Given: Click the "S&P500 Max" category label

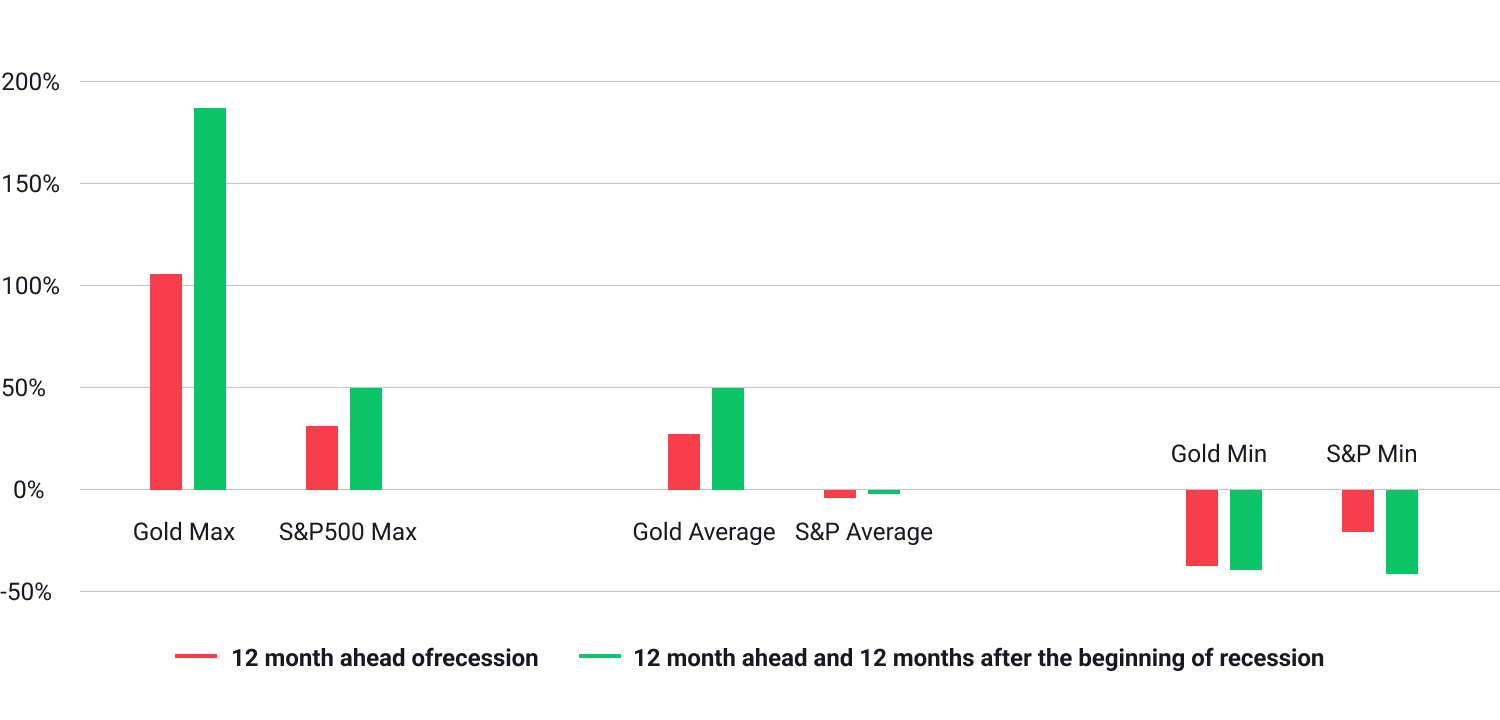Looking at the screenshot, I should click(x=348, y=531).
